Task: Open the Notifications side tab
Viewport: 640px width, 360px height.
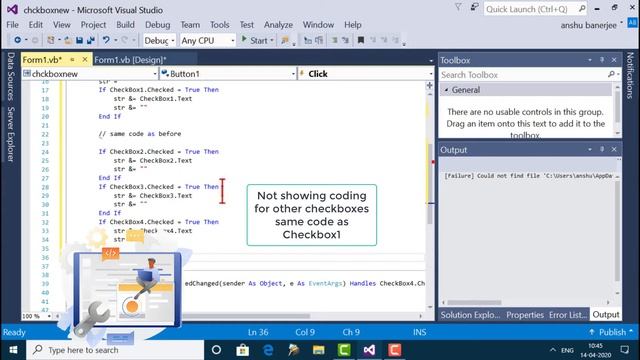Action: 630,75
